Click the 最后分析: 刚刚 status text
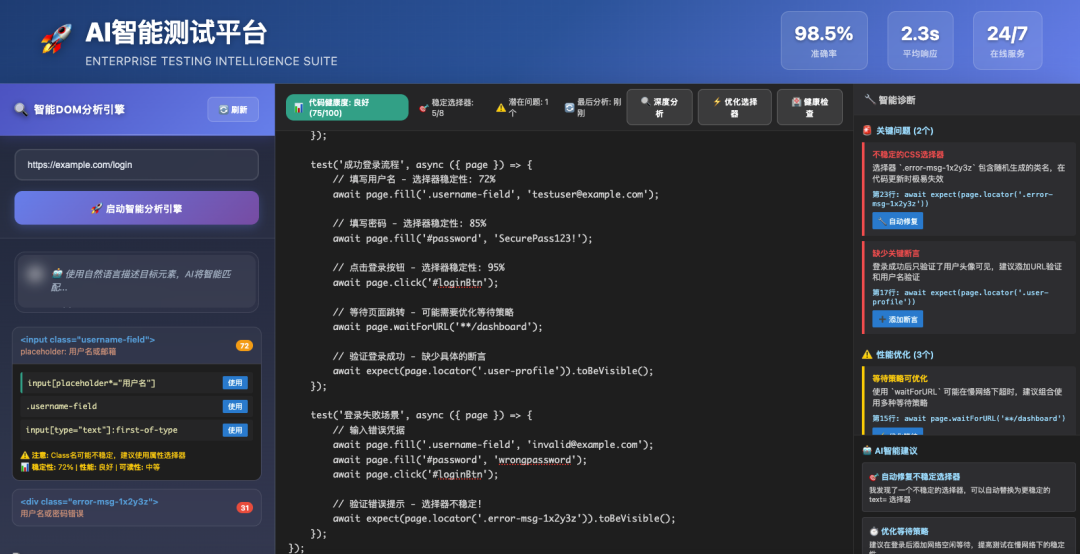1080x554 pixels. (x=593, y=107)
